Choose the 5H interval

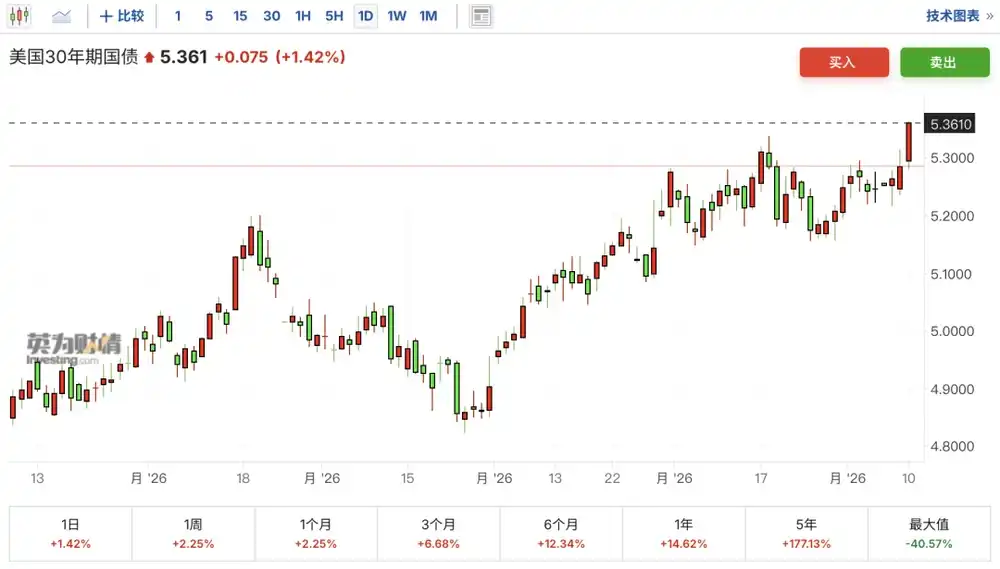(x=334, y=16)
